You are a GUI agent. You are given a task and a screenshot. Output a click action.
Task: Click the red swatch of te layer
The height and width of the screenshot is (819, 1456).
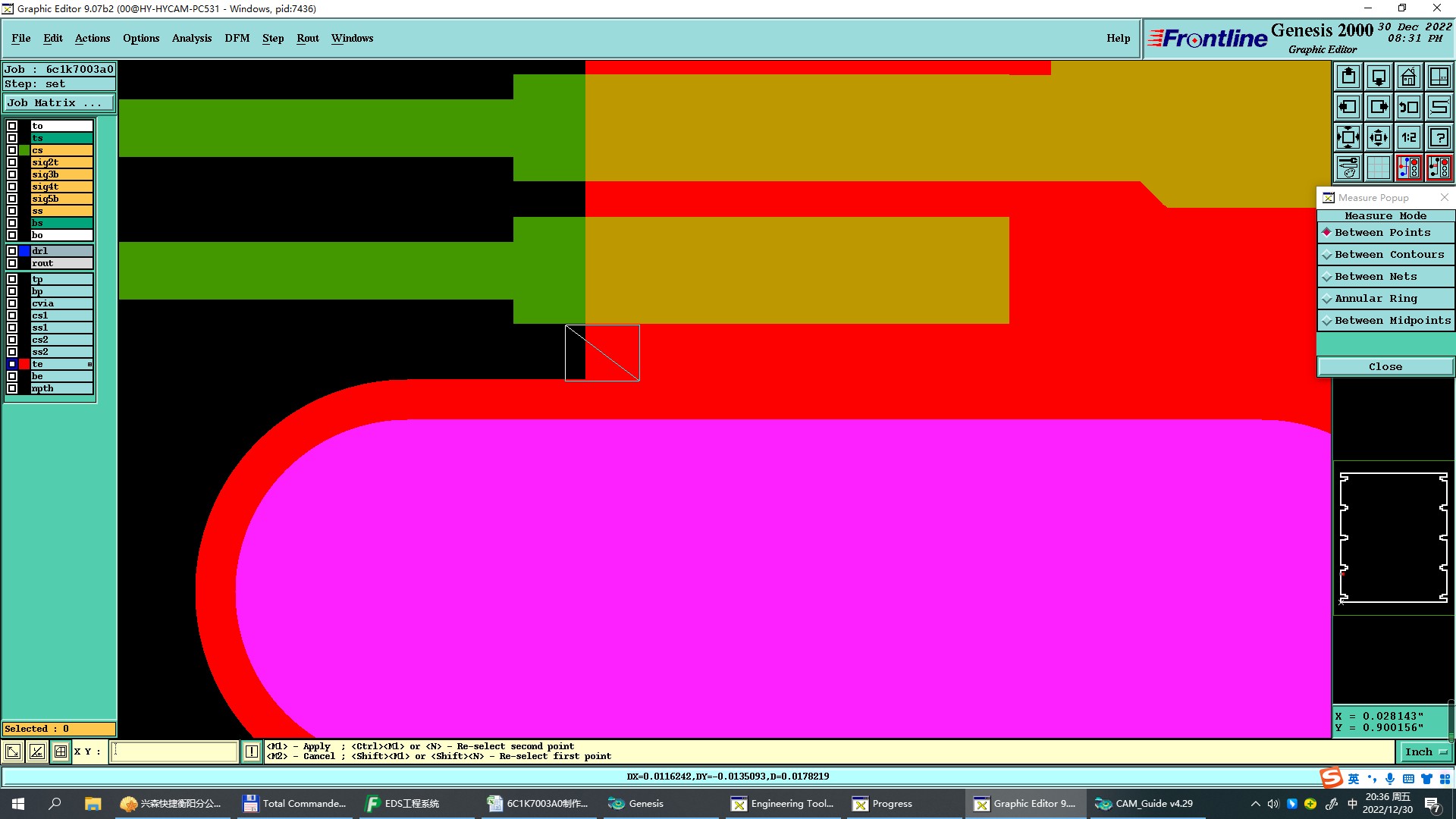(24, 365)
